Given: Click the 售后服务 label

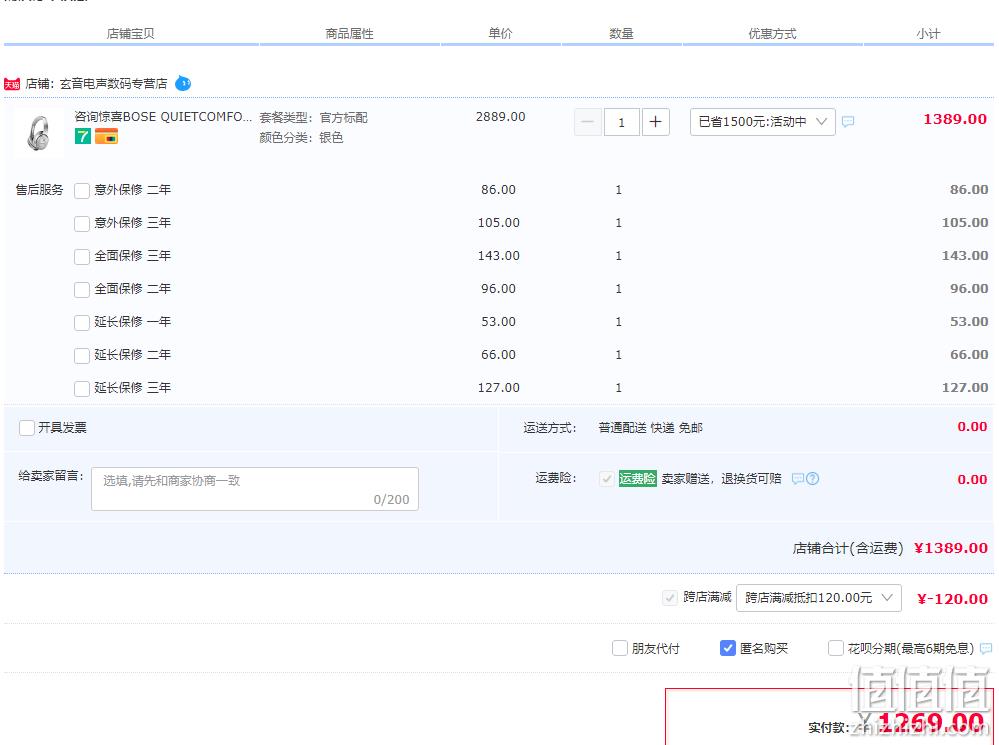Looking at the screenshot, I should coord(40,190).
